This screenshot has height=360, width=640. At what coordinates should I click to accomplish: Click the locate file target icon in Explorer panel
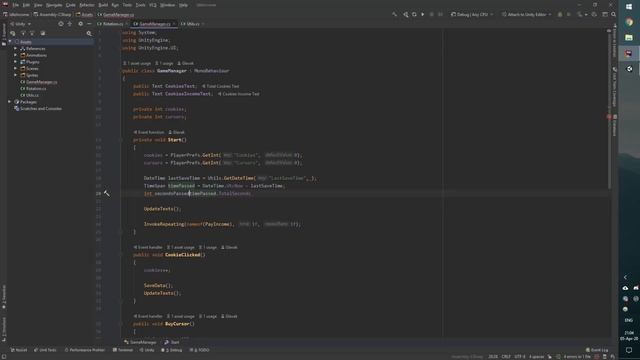pyautogui.click(x=61, y=24)
